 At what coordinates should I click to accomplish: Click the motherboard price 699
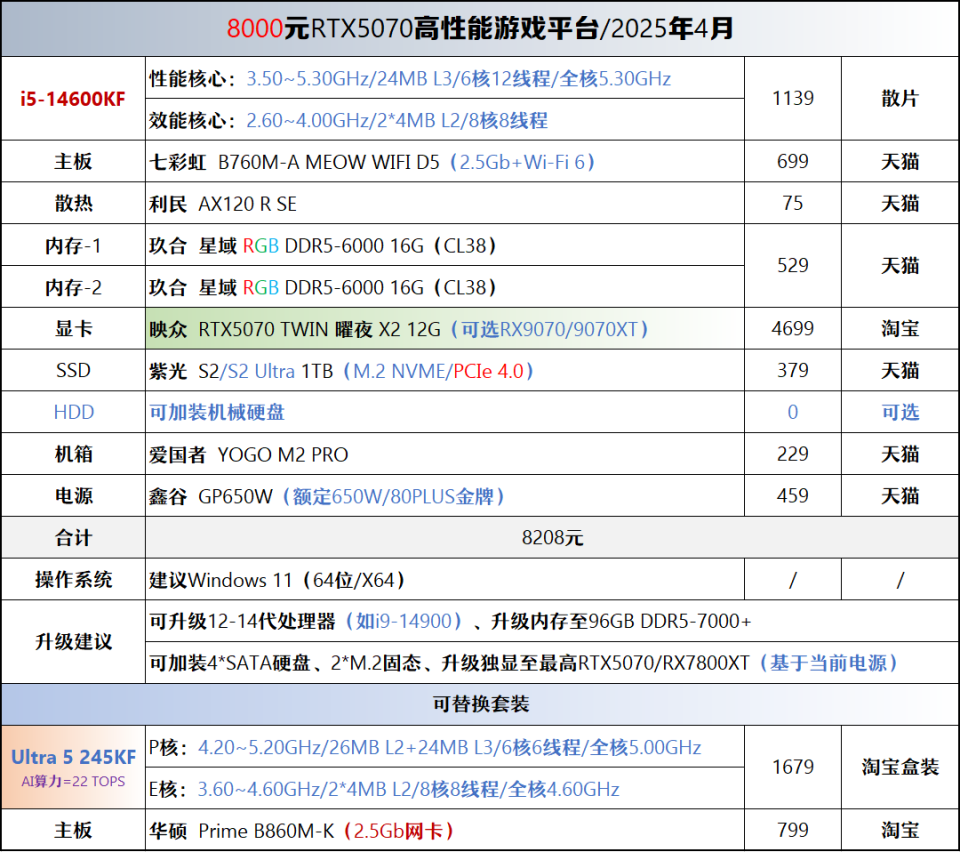point(793,162)
